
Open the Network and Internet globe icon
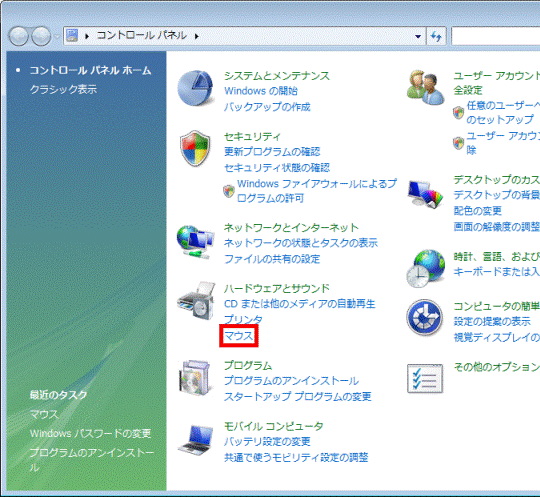(195, 241)
